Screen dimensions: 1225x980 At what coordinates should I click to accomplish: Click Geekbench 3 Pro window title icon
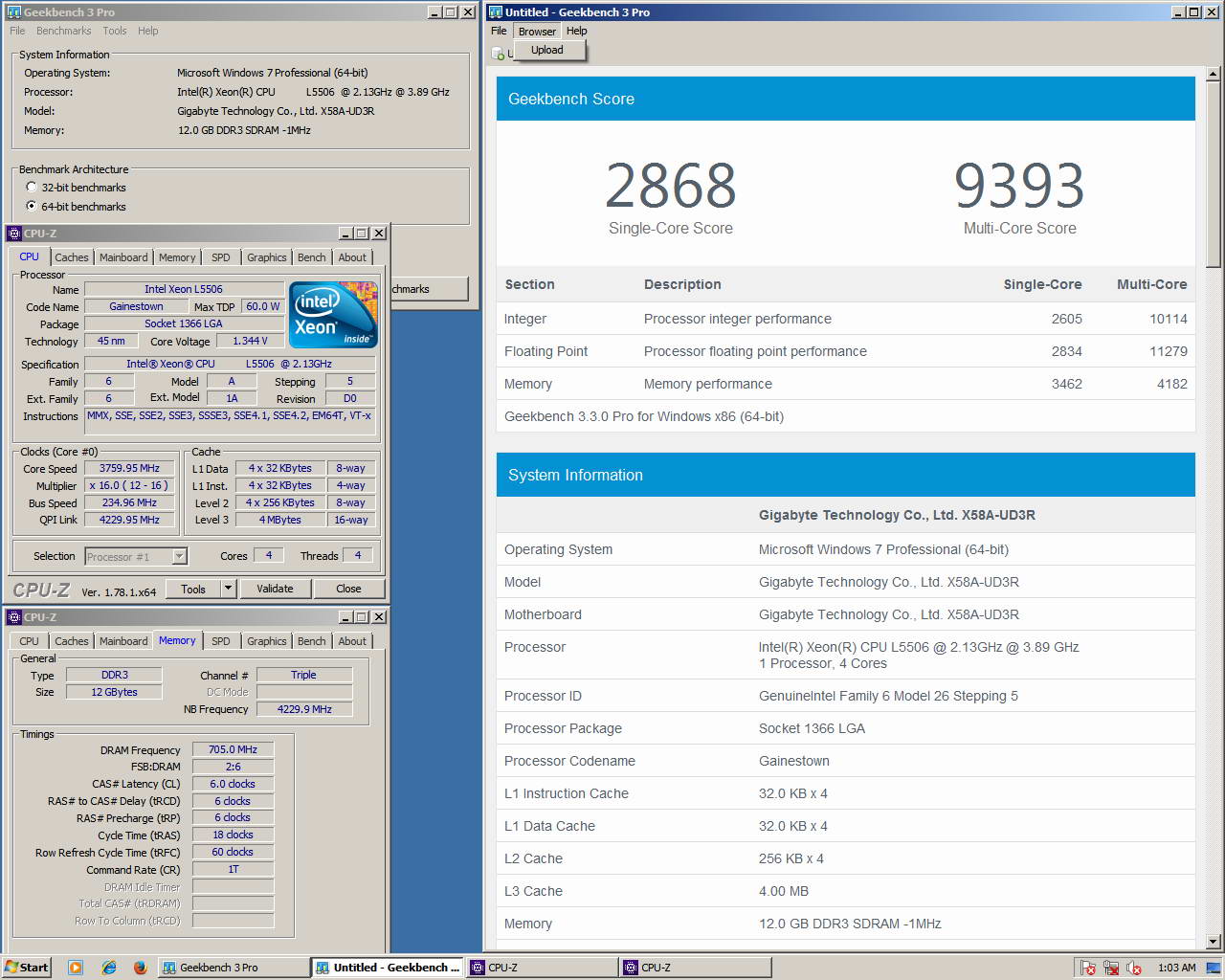[x=13, y=11]
